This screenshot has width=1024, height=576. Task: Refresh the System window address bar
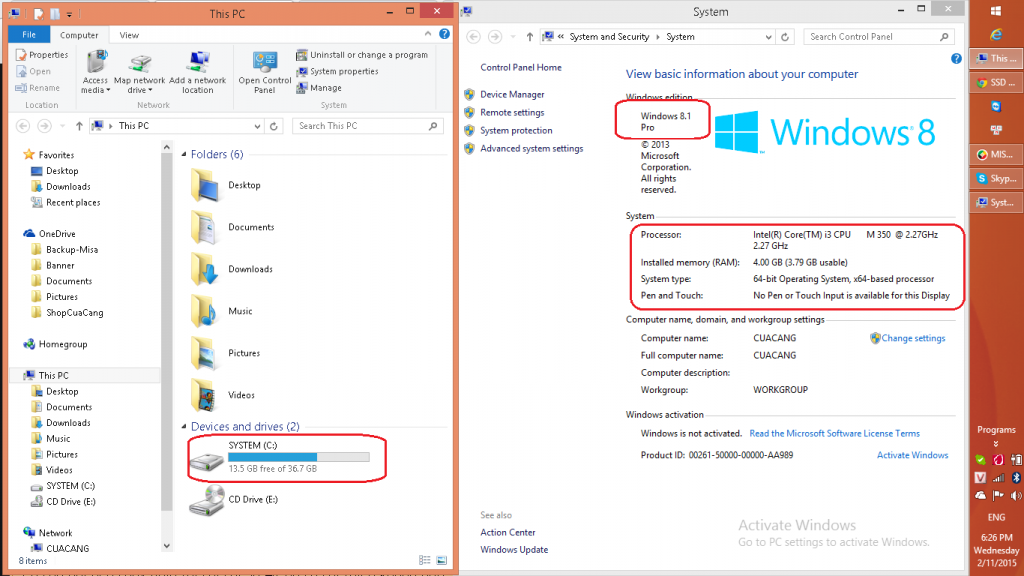pos(785,37)
